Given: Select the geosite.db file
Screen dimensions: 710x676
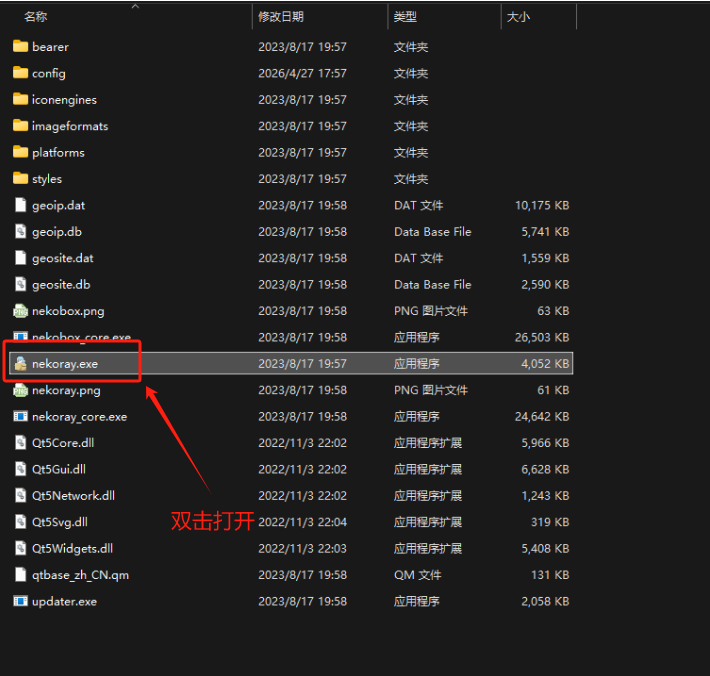Looking at the screenshot, I should click(60, 285).
